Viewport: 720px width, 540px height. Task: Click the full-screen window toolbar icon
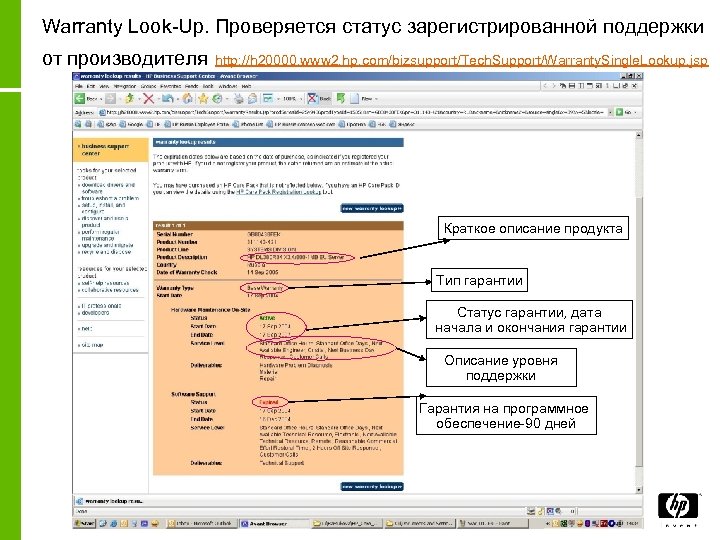[x=268, y=98]
